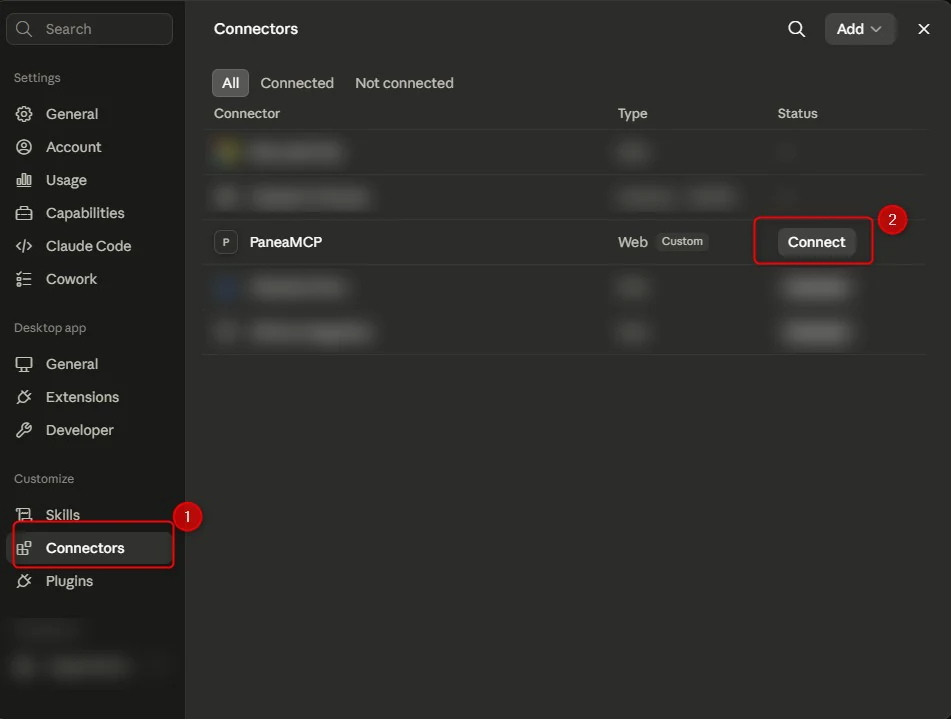Click the Status column header
951x719 pixels.
click(x=798, y=113)
